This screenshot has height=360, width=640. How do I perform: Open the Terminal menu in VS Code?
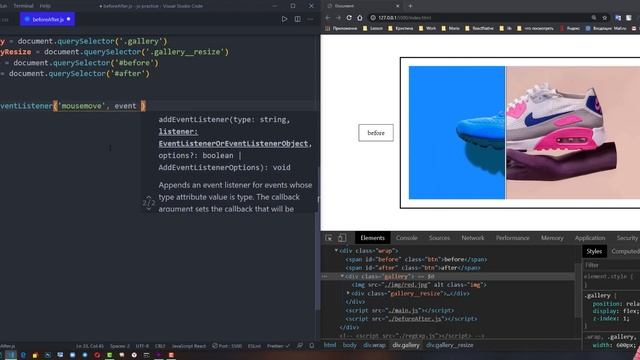pos(23,6)
